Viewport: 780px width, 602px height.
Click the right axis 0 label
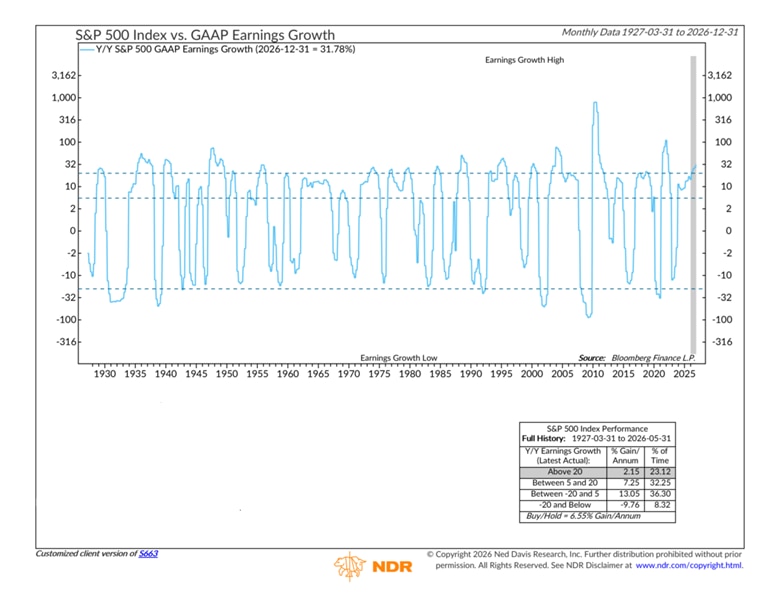729,231
